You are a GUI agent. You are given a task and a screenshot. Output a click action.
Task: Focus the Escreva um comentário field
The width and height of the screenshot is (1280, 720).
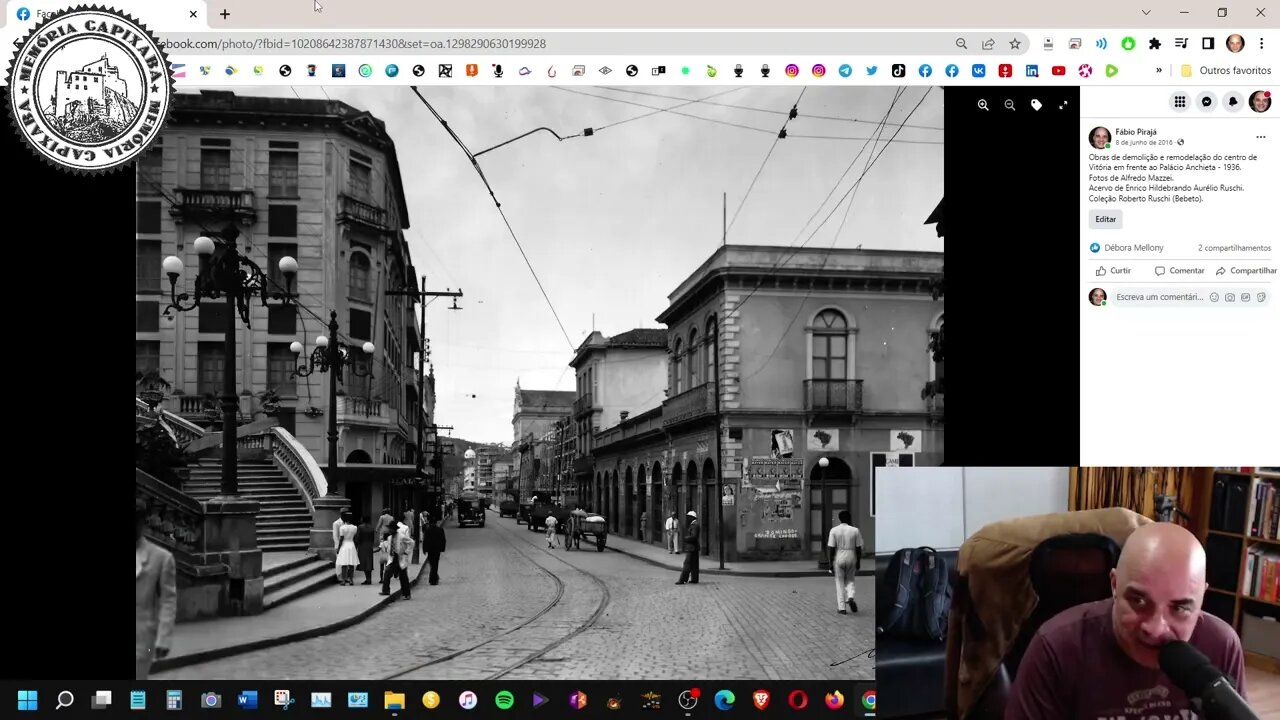click(1160, 297)
